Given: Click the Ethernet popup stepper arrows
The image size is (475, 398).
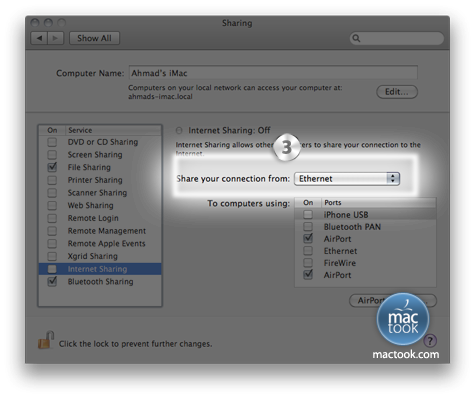Looking at the screenshot, I should (x=393, y=179).
